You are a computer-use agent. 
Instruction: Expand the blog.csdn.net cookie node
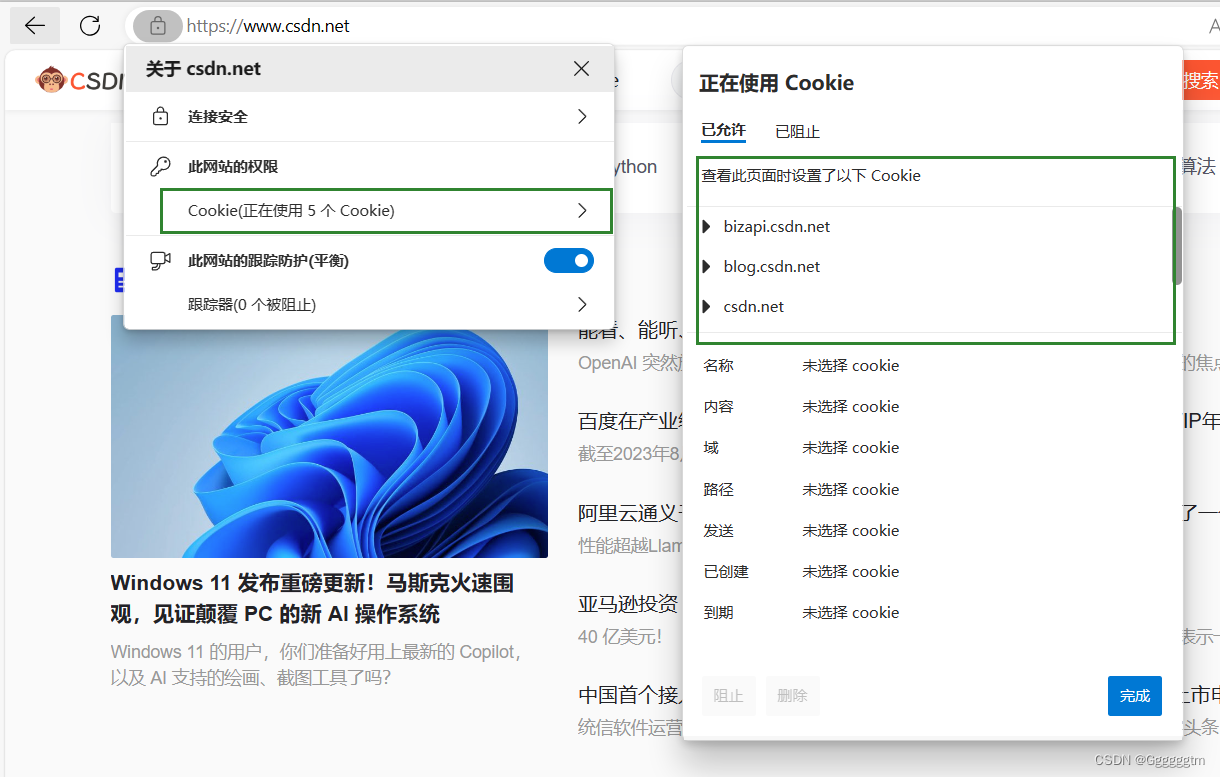pos(707,267)
